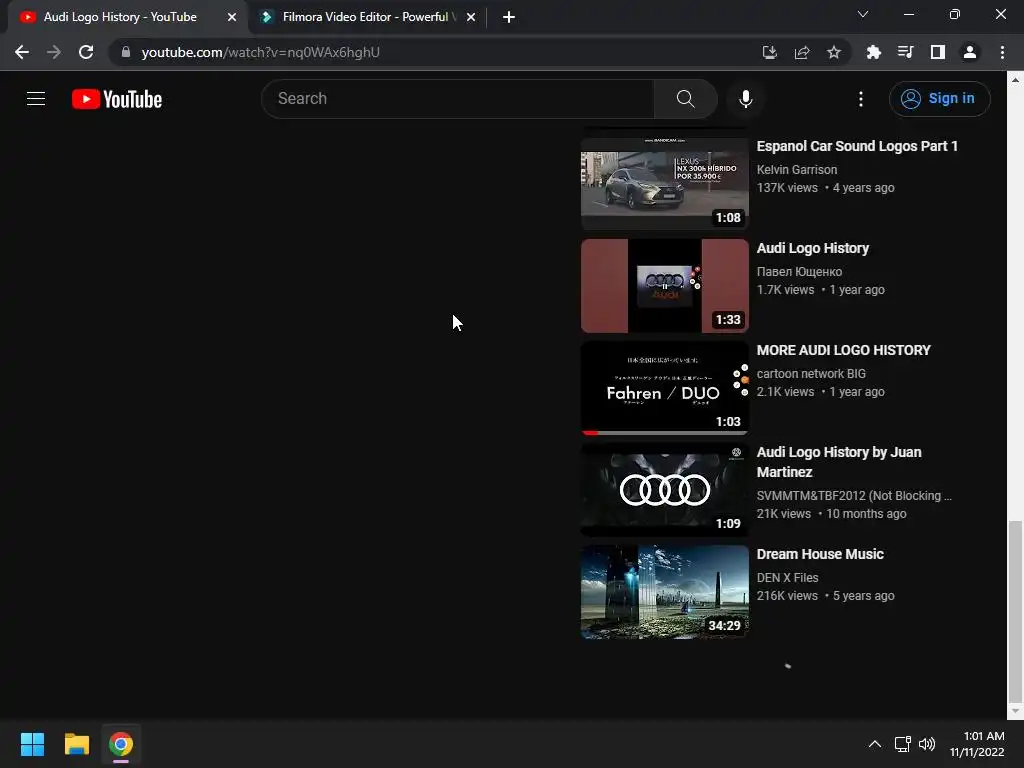Open Chrome three-dot menu
Image resolution: width=1024 pixels, height=768 pixels.
(x=1002, y=52)
